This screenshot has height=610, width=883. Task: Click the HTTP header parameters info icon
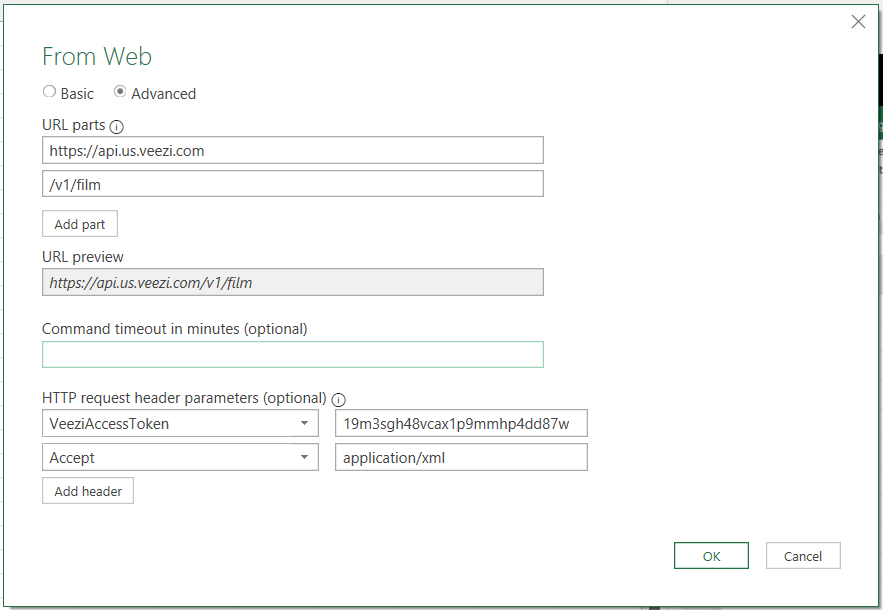click(338, 399)
